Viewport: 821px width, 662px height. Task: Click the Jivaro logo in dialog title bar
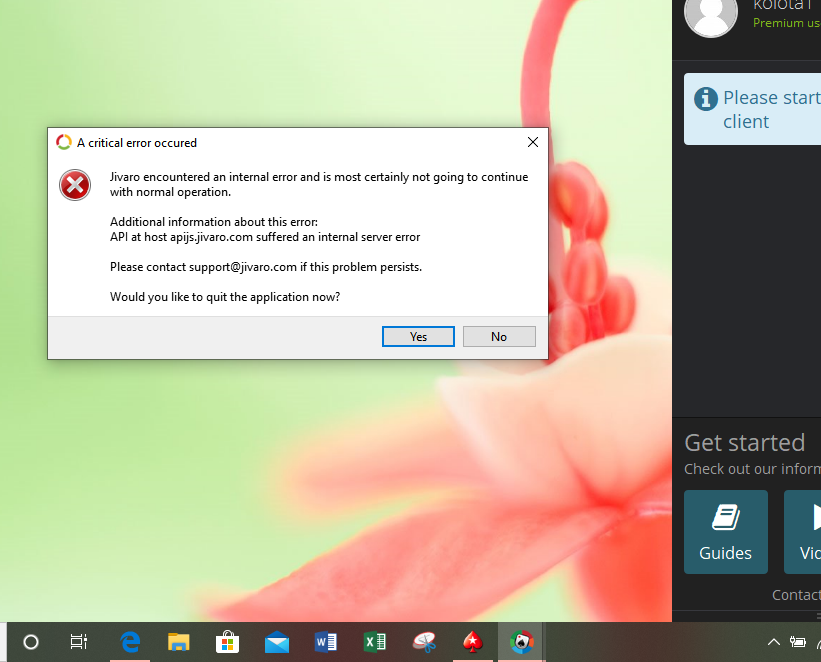(64, 142)
